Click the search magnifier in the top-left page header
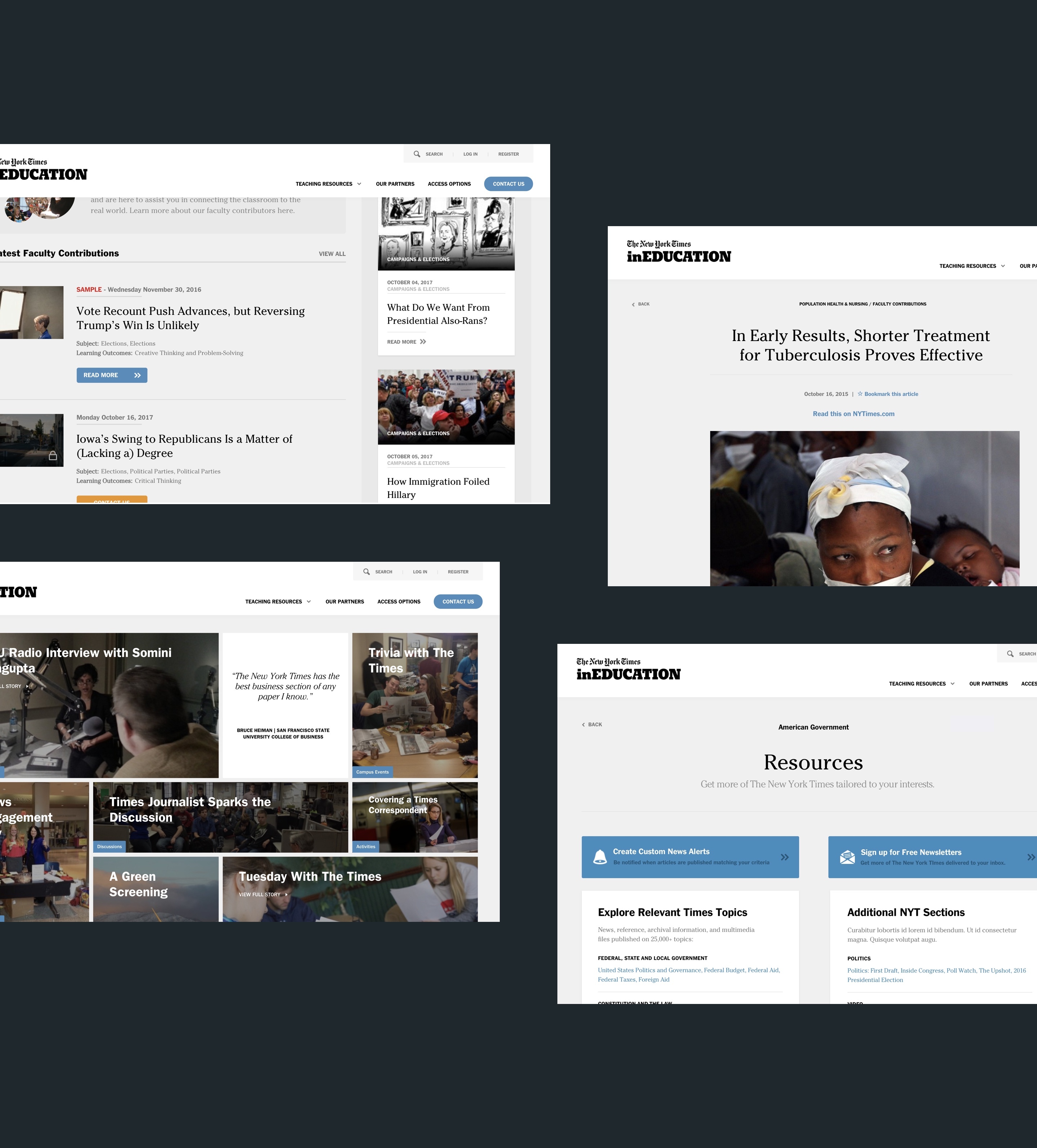The width and height of the screenshot is (1037, 1148). click(417, 154)
